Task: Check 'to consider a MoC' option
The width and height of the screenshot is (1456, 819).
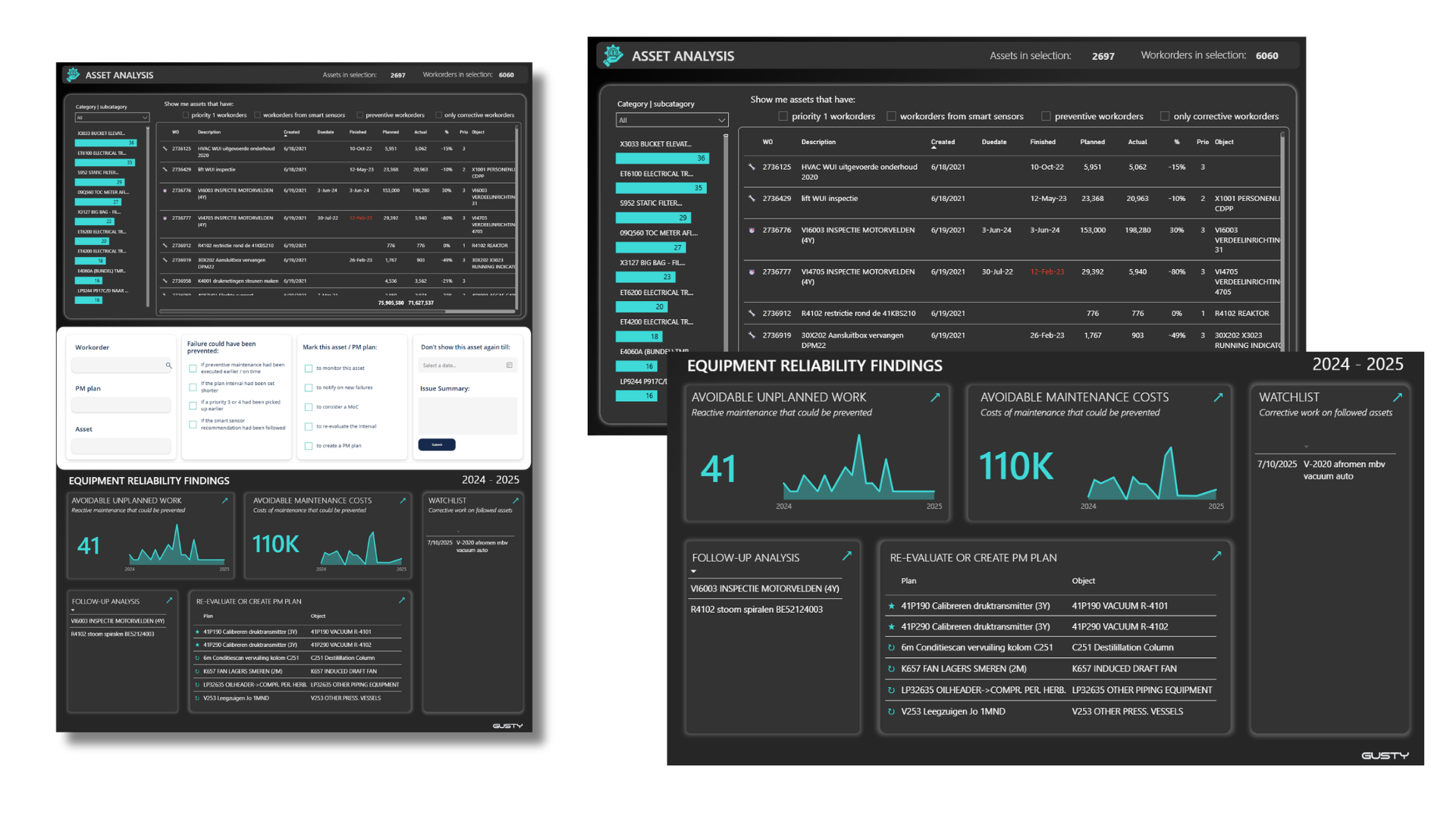Action: [x=309, y=407]
